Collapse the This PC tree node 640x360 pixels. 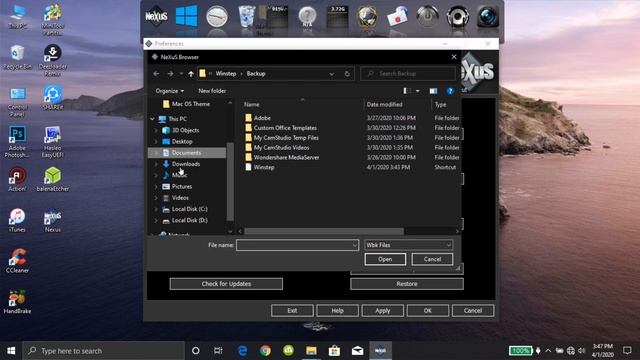[153, 119]
